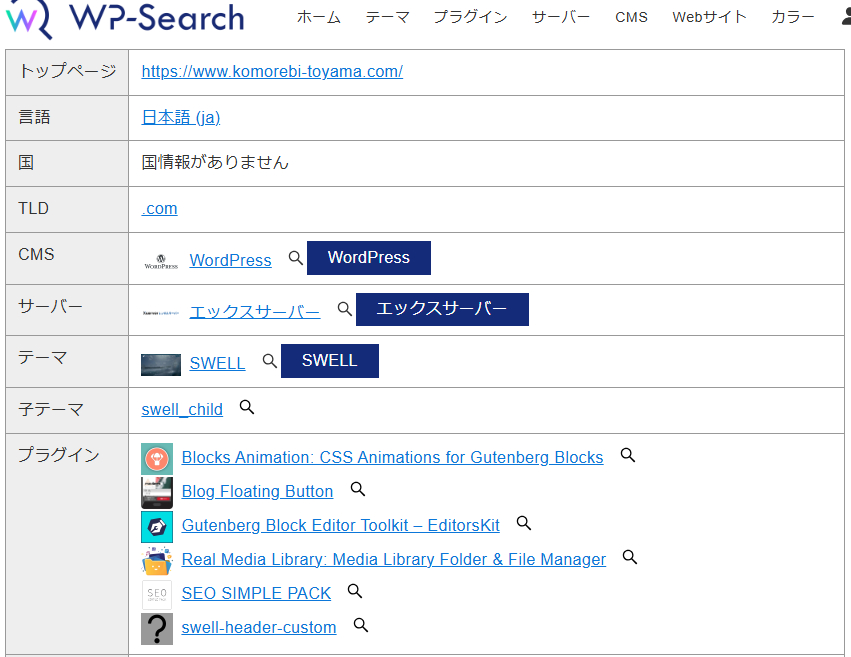Open the SEO SIMPLE PACK link
851x657 pixels.
[256, 594]
